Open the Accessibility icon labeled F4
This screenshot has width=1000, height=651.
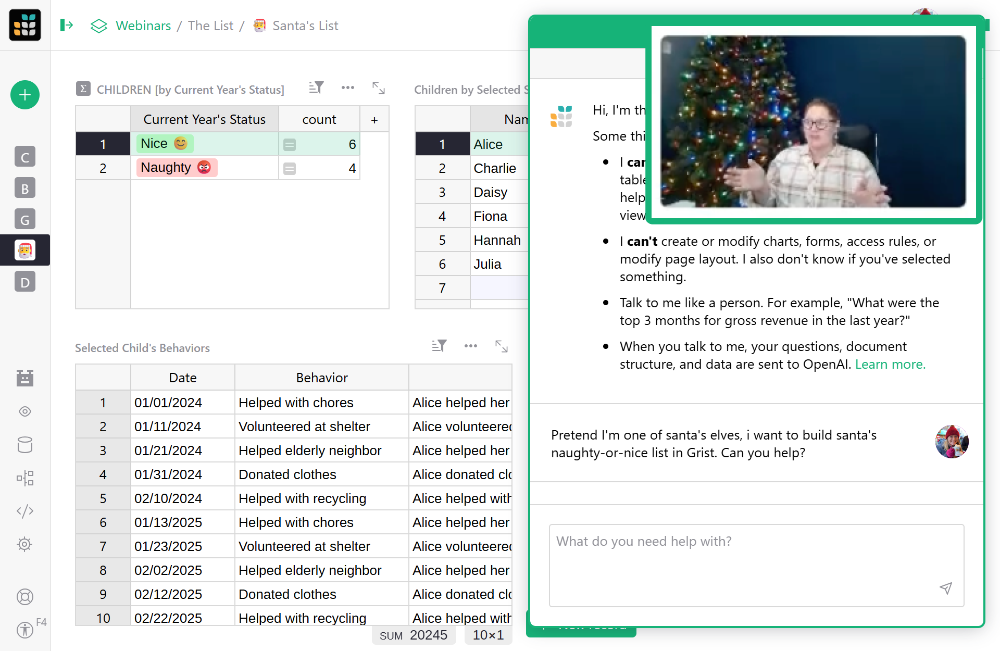[x=25, y=630]
